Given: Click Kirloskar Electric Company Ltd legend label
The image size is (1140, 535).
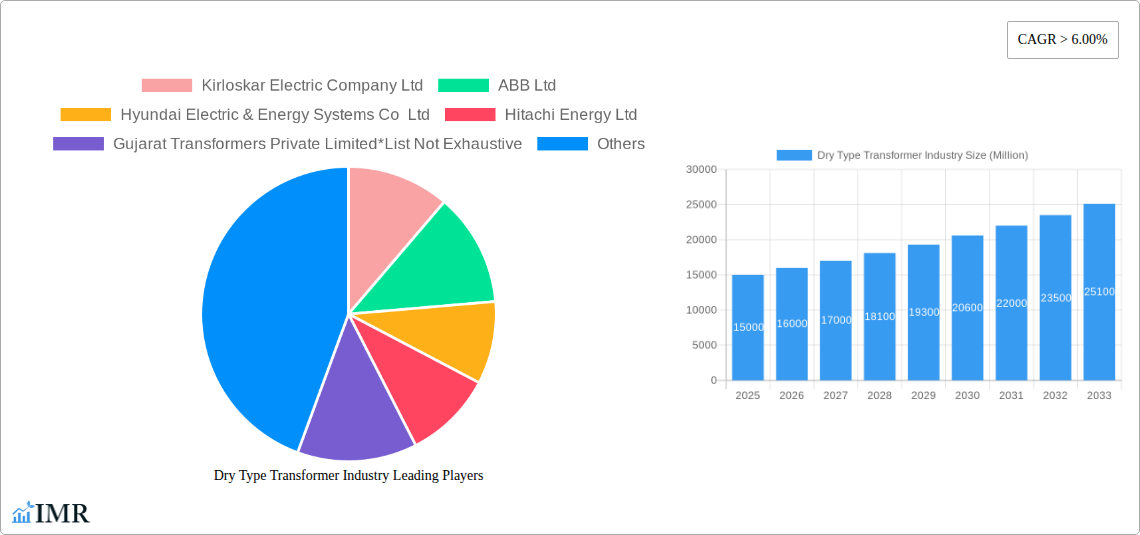Looking at the screenshot, I should [312, 85].
